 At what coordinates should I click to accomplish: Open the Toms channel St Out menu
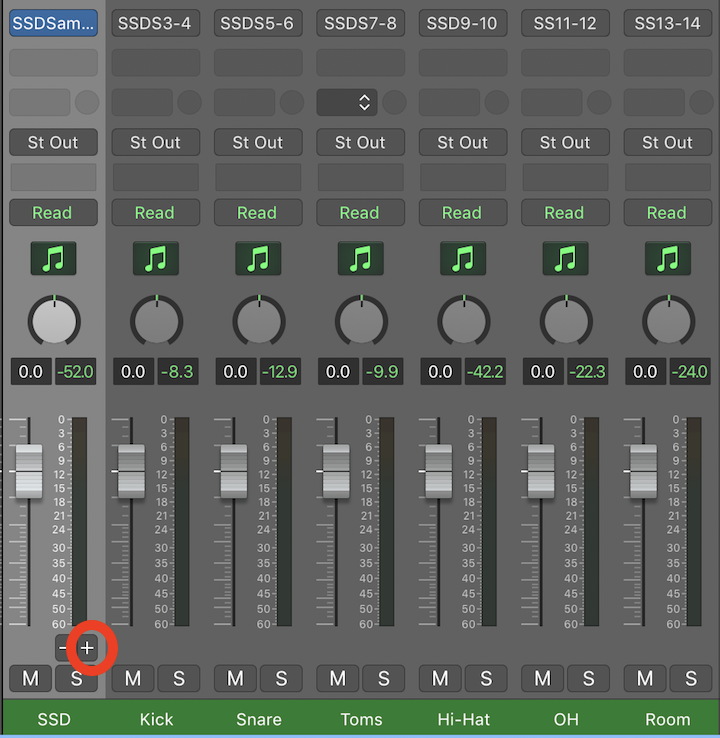point(360,142)
